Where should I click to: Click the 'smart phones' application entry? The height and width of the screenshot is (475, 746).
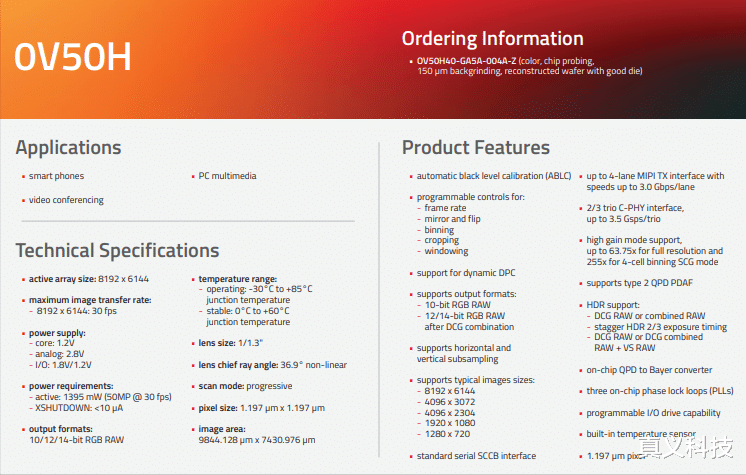[56, 176]
